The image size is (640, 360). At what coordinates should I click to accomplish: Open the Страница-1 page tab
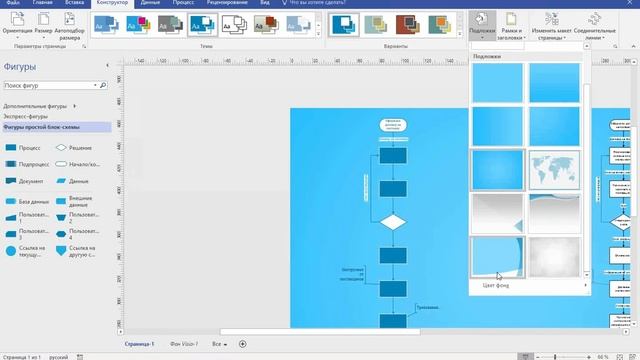coord(140,344)
